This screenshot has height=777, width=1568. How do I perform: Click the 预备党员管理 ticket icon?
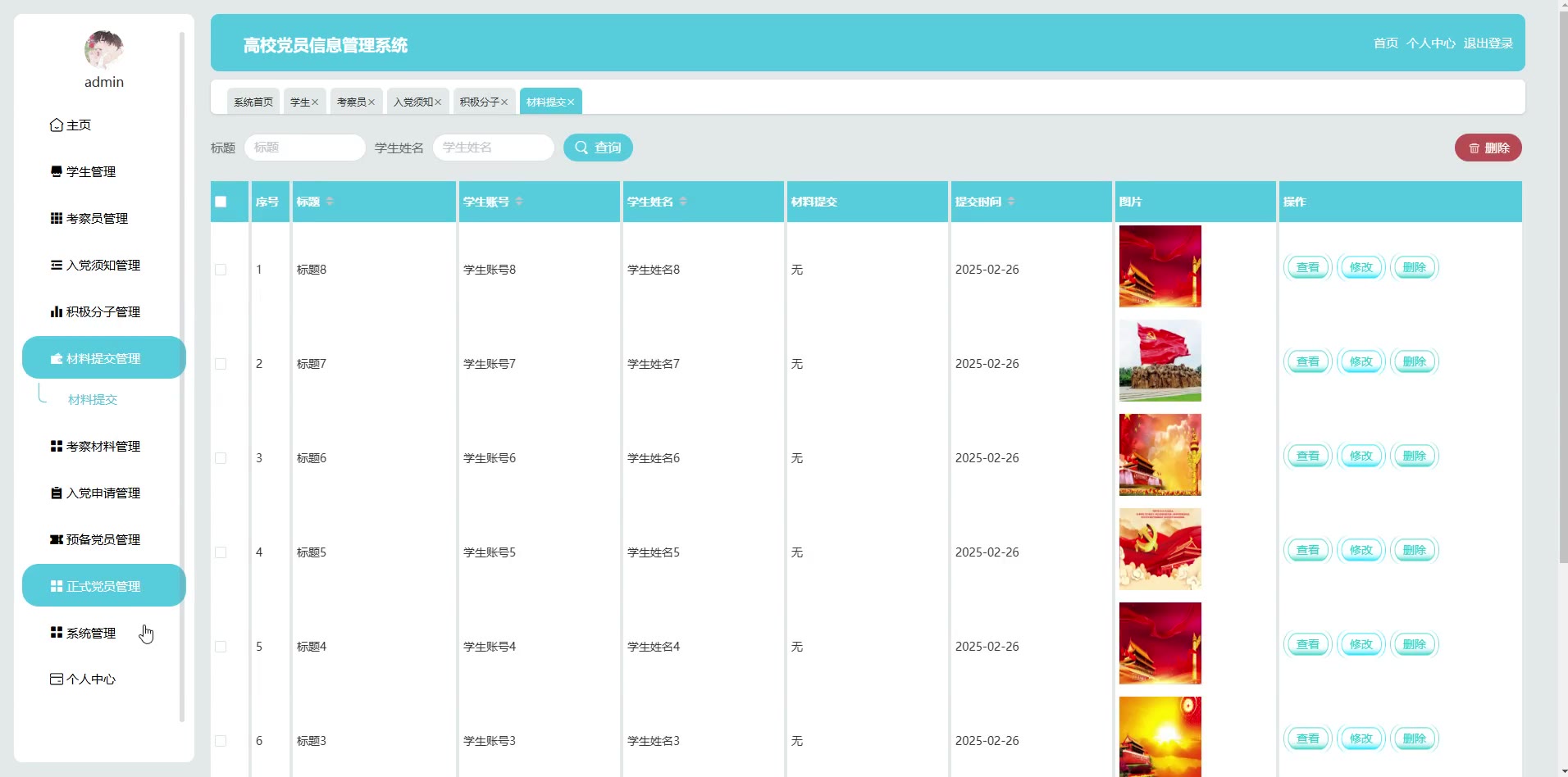pyautogui.click(x=57, y=540)
